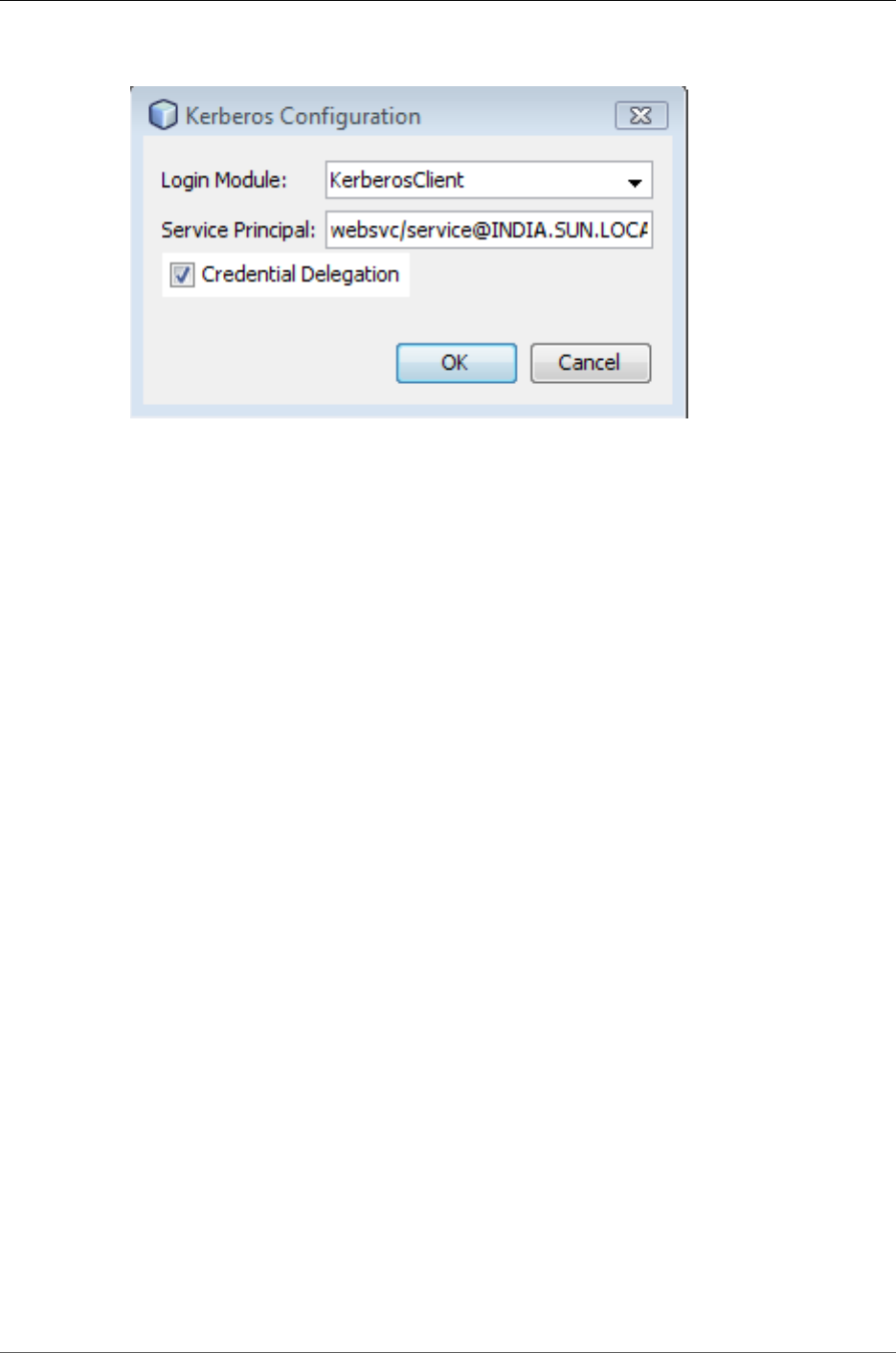Click into the Service Principal text field
896x1353 pixels.
489,230
